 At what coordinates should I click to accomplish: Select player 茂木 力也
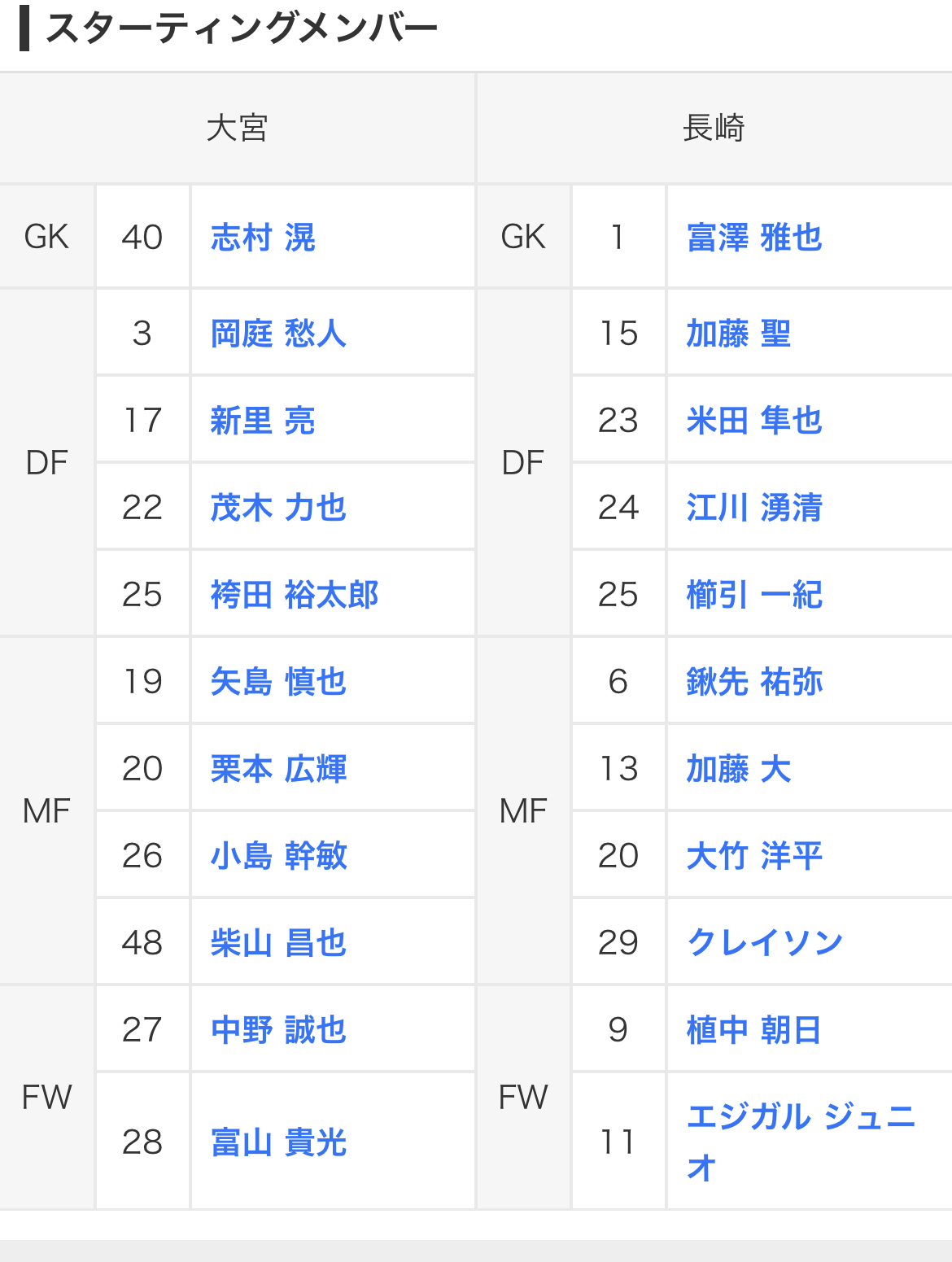click(278, 508)
